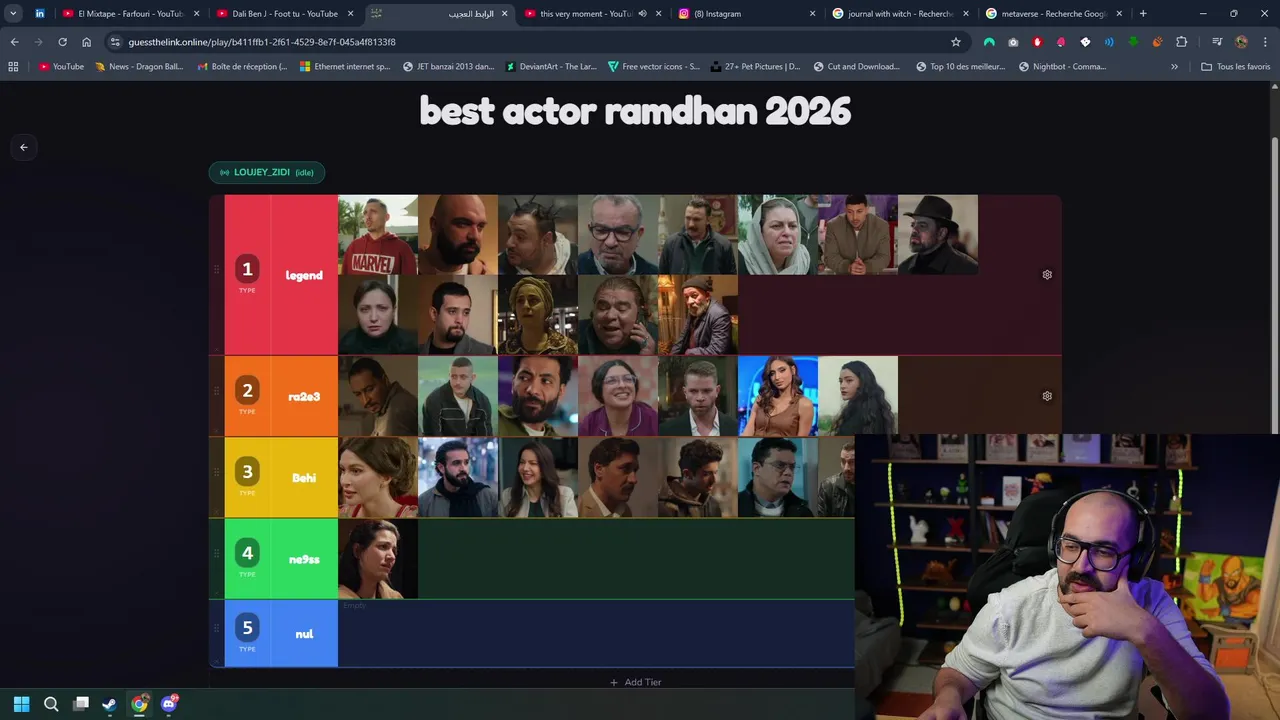Viewport: 1280px width, 720px height.
Task: Open the media controls icon in Chrome toolbar
Action: [x=1217, y=42]
